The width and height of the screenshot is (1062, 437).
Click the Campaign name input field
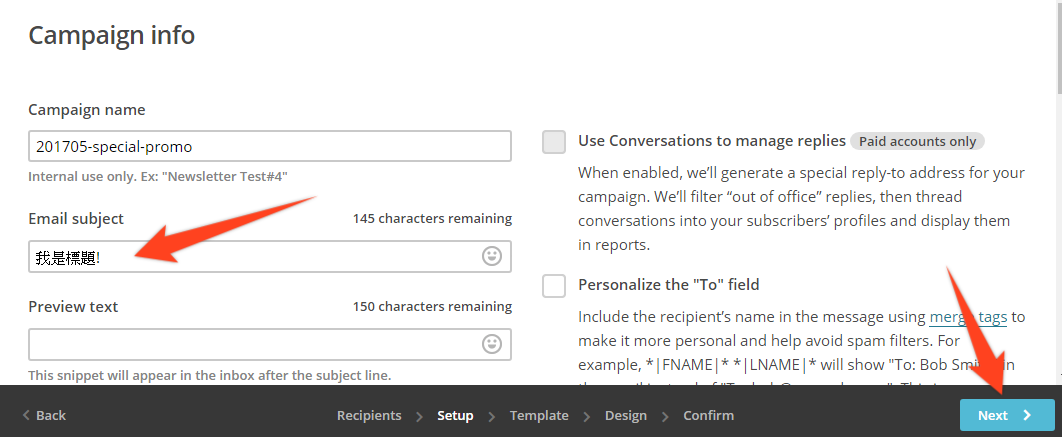click(270, 146)
